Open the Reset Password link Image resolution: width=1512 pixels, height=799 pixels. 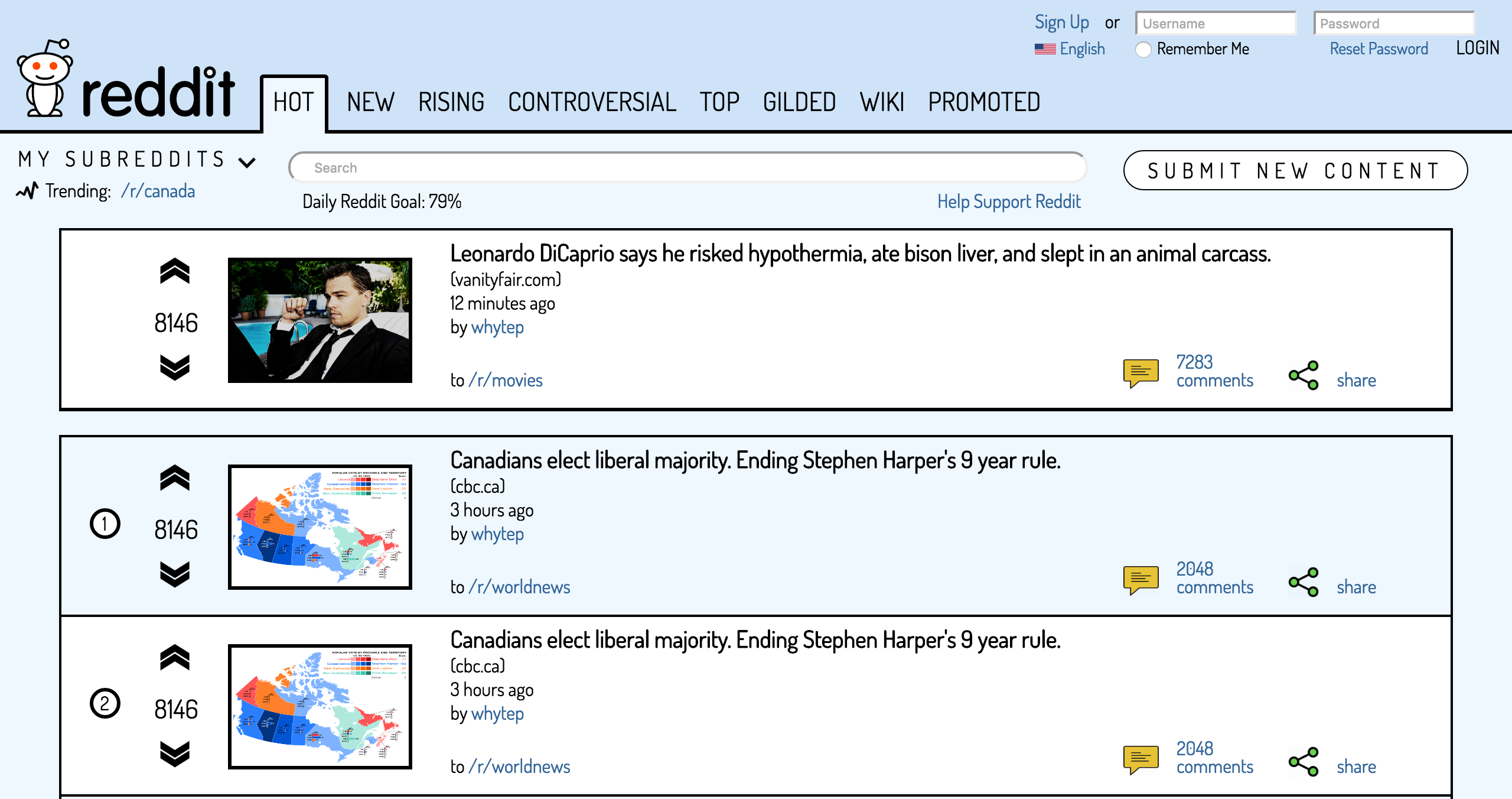1379,48
